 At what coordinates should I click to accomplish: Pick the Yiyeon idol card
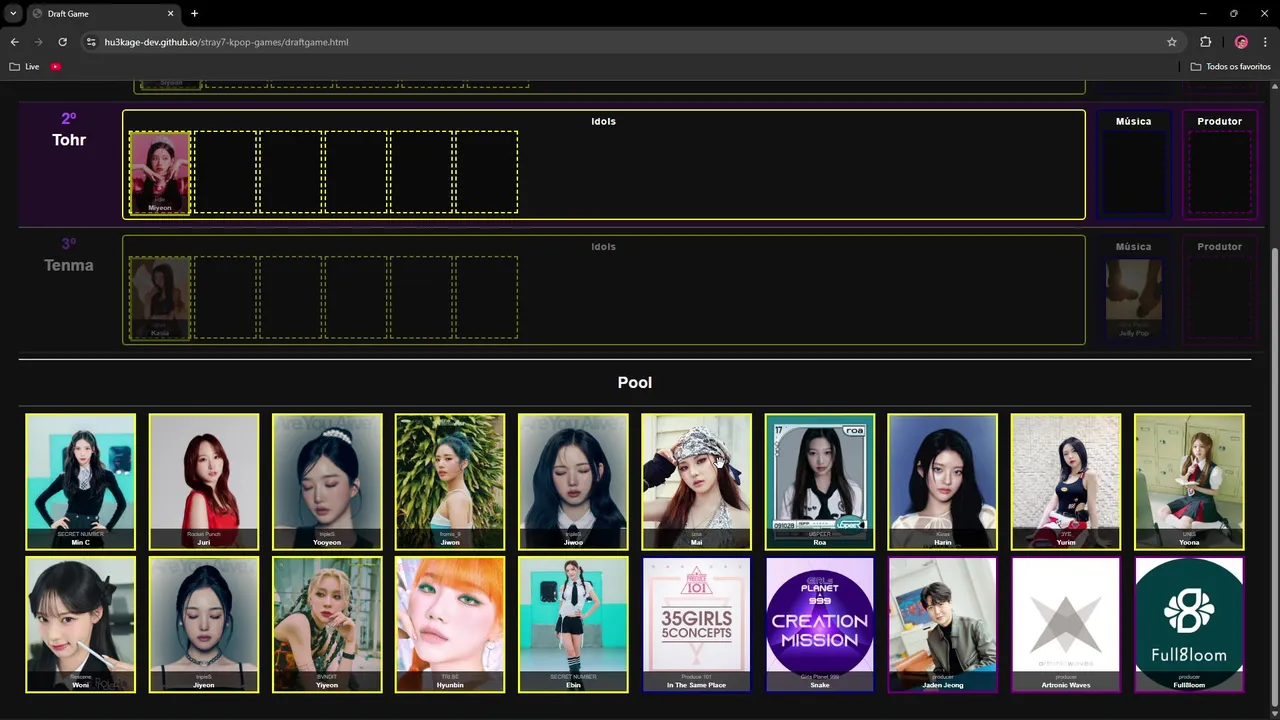point(327,625)
